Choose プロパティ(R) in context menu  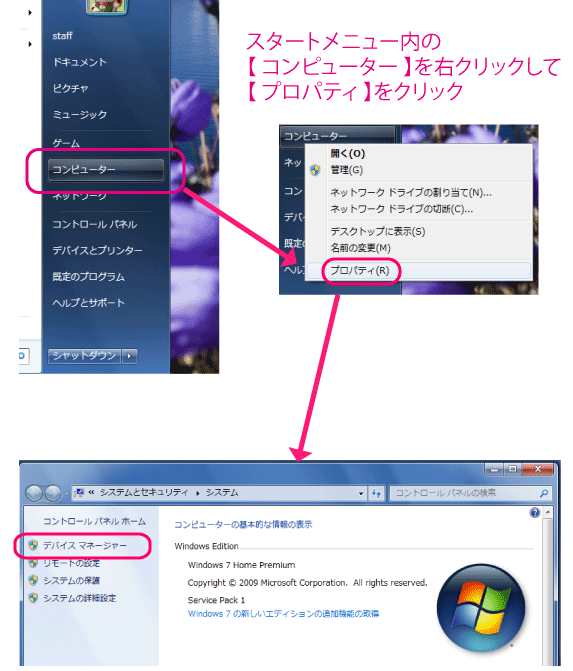[x=359, y=270]
